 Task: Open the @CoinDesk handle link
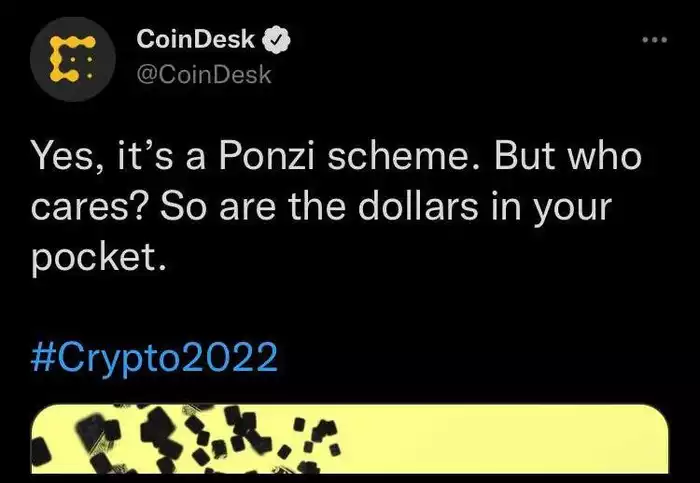pos(203,74)
